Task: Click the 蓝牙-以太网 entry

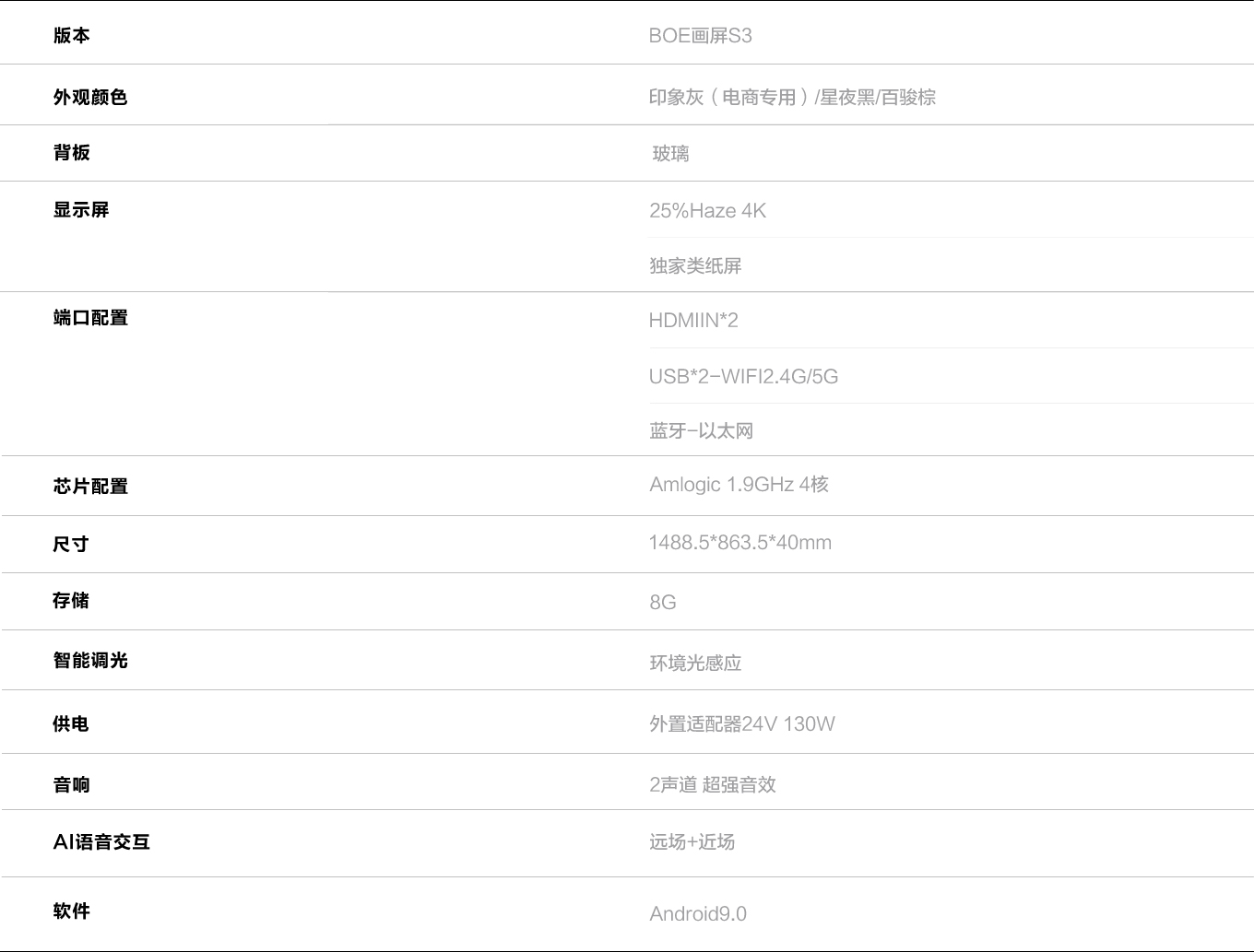Action: (x=701, y=431)
